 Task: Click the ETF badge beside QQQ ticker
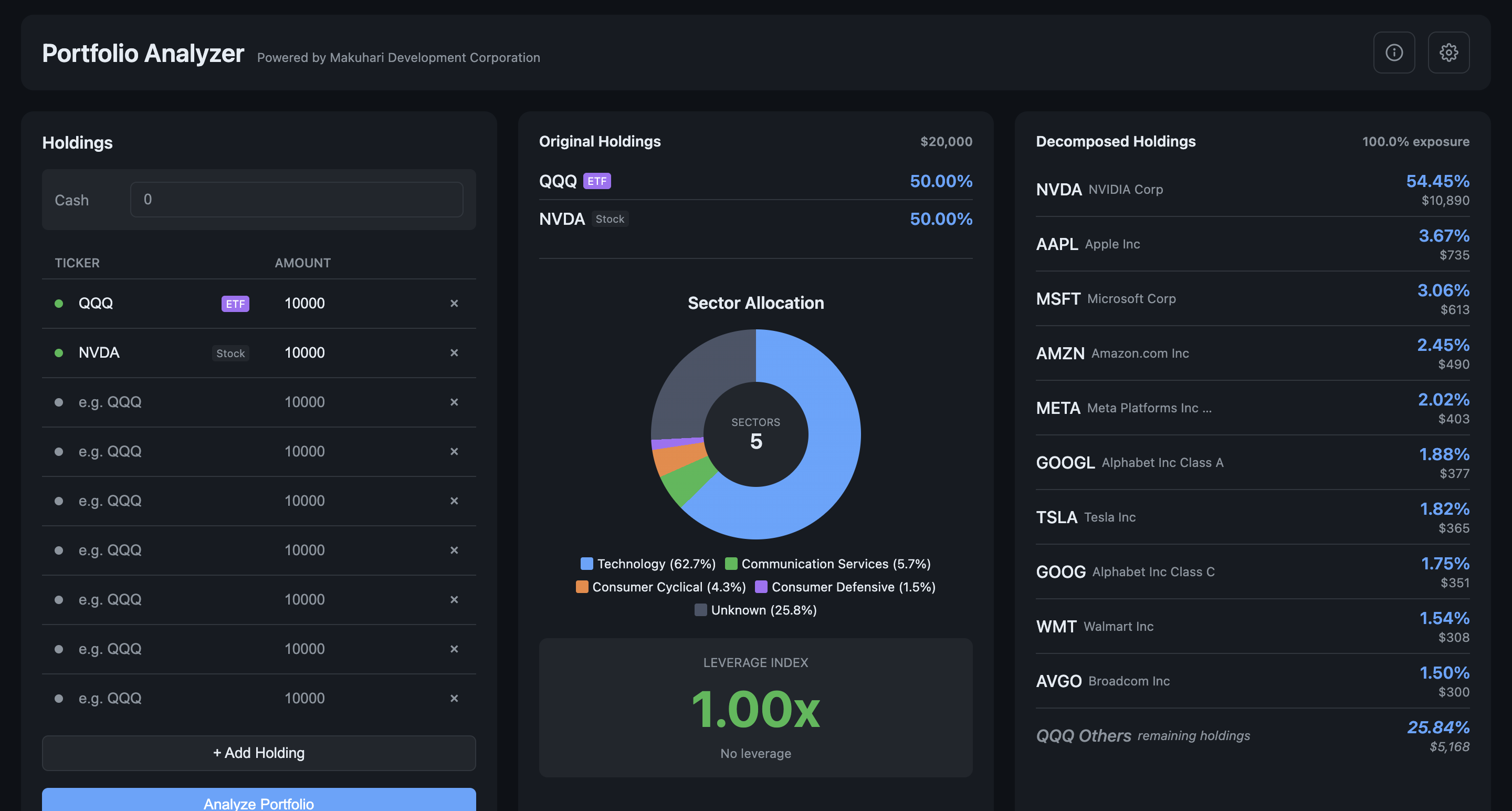(235, 304)
